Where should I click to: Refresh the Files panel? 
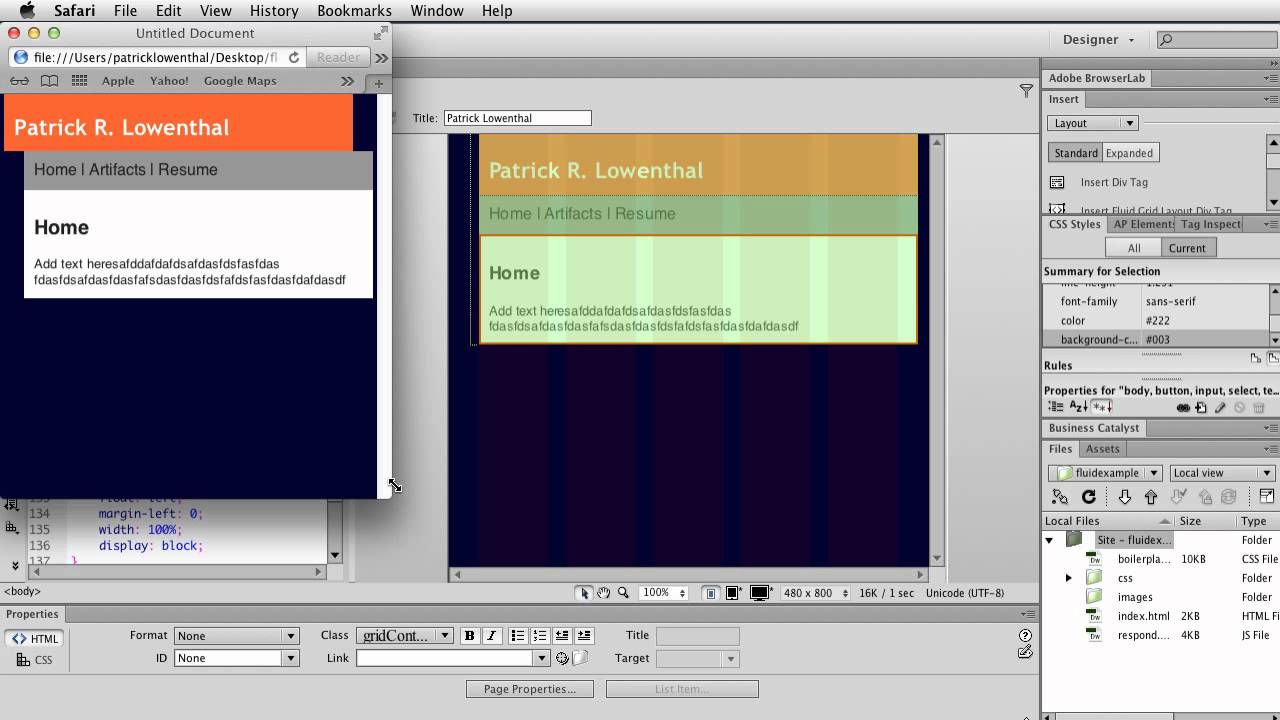[1089, 496]
